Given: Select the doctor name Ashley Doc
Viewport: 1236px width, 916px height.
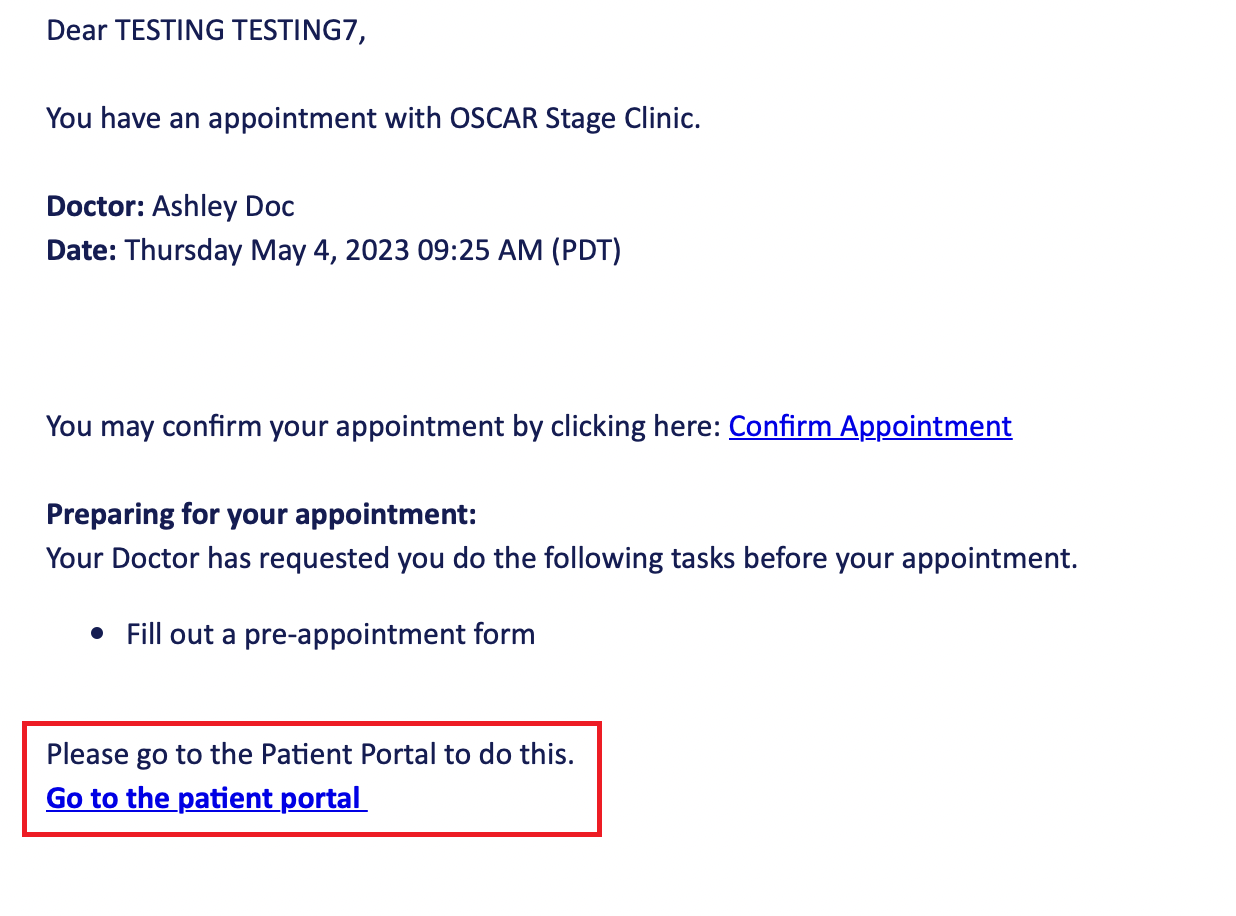Looking at the screenshot, I should (223, 207).
